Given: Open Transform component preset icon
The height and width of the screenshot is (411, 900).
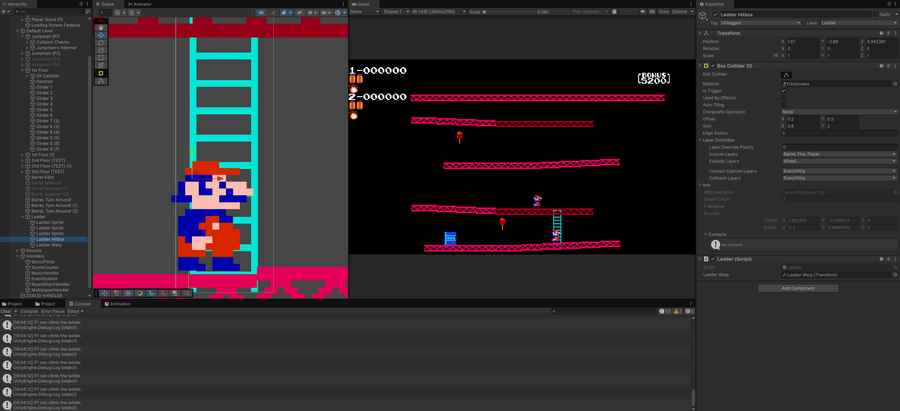Looking at the screenshot, I should tap(889, 33).
